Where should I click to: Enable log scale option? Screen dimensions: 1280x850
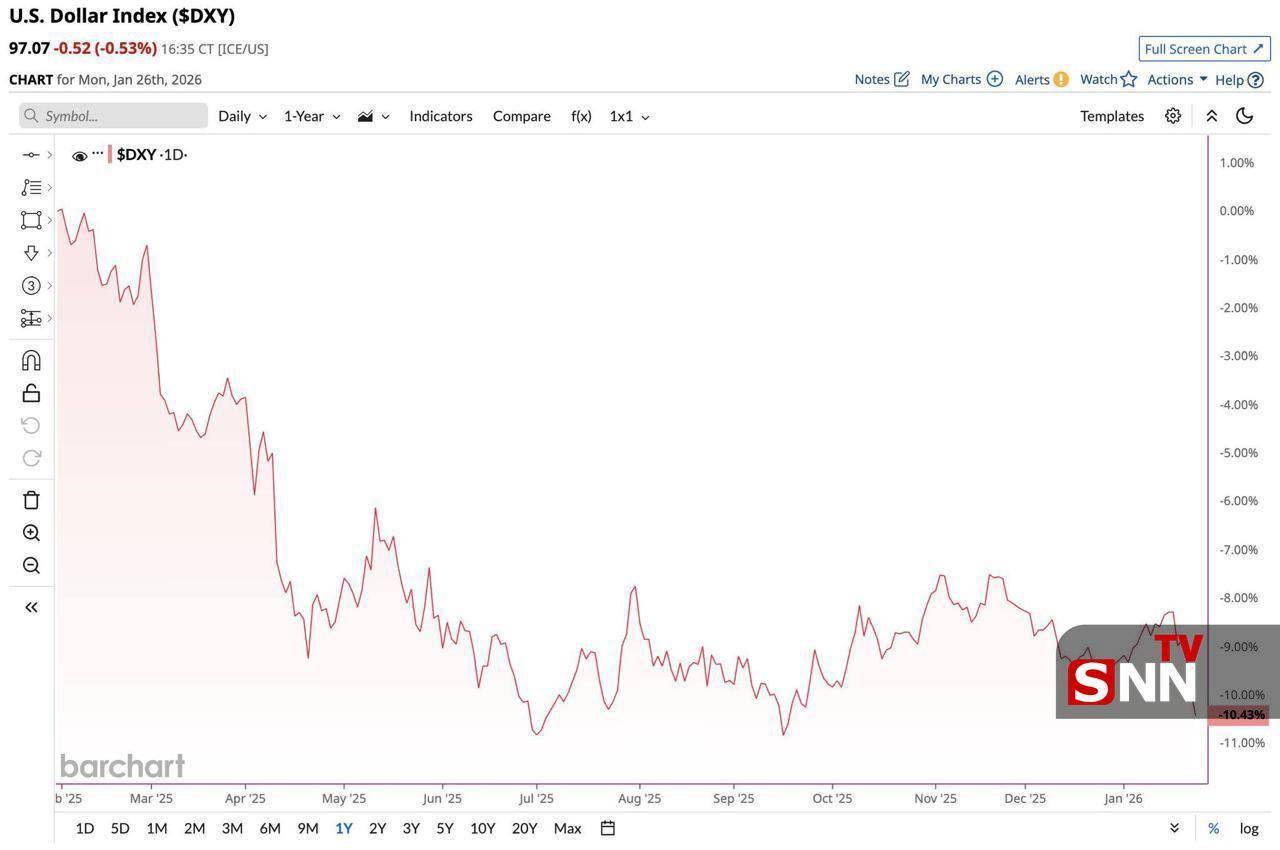point(1249,828)
